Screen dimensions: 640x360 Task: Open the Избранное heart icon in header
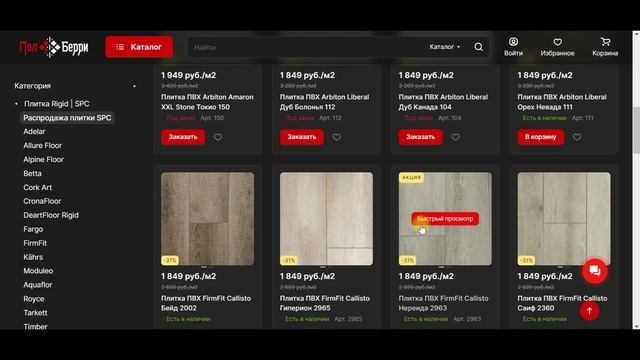[557, 47]
